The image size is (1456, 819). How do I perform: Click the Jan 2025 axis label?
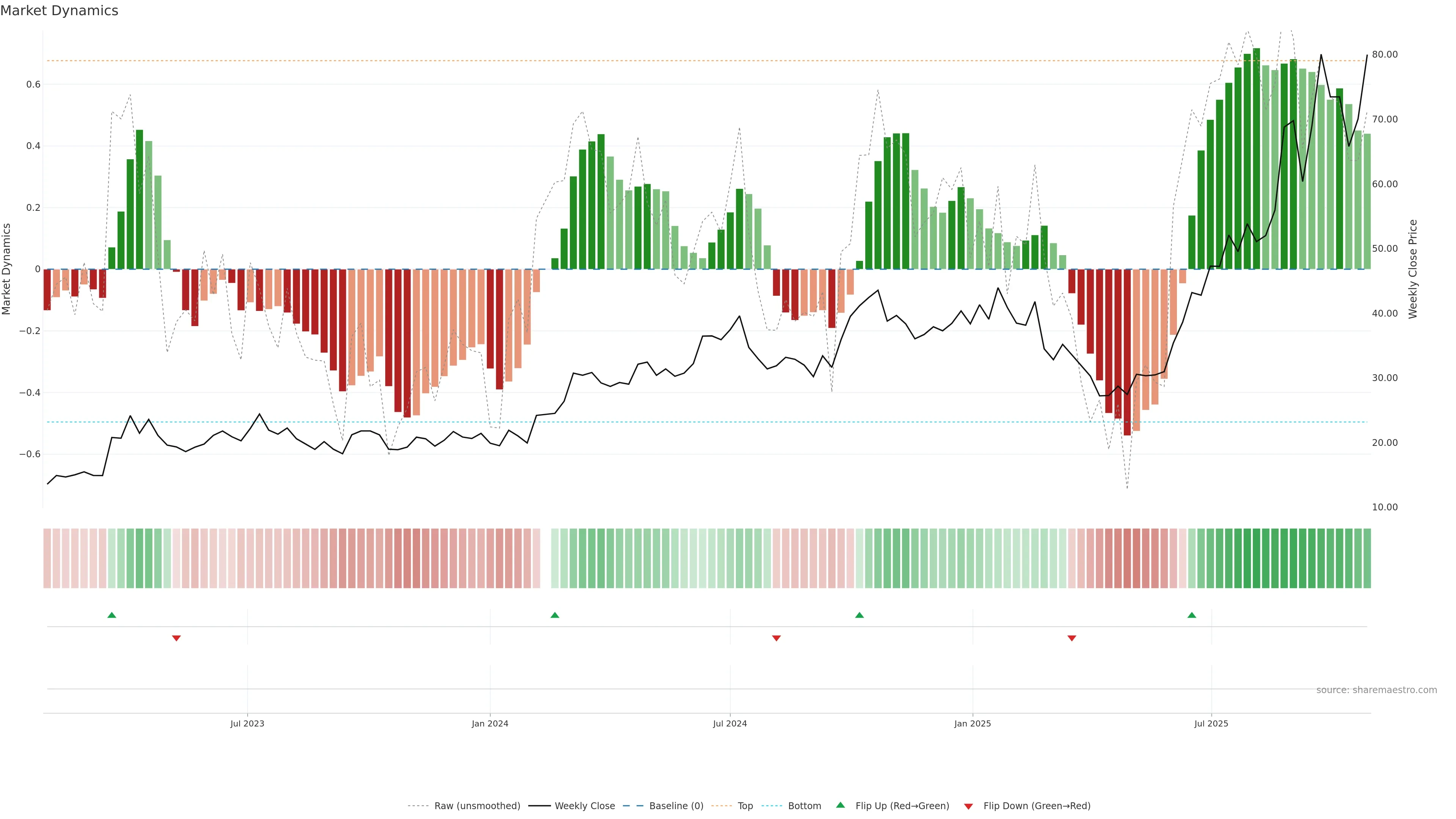tap(972, 723)
